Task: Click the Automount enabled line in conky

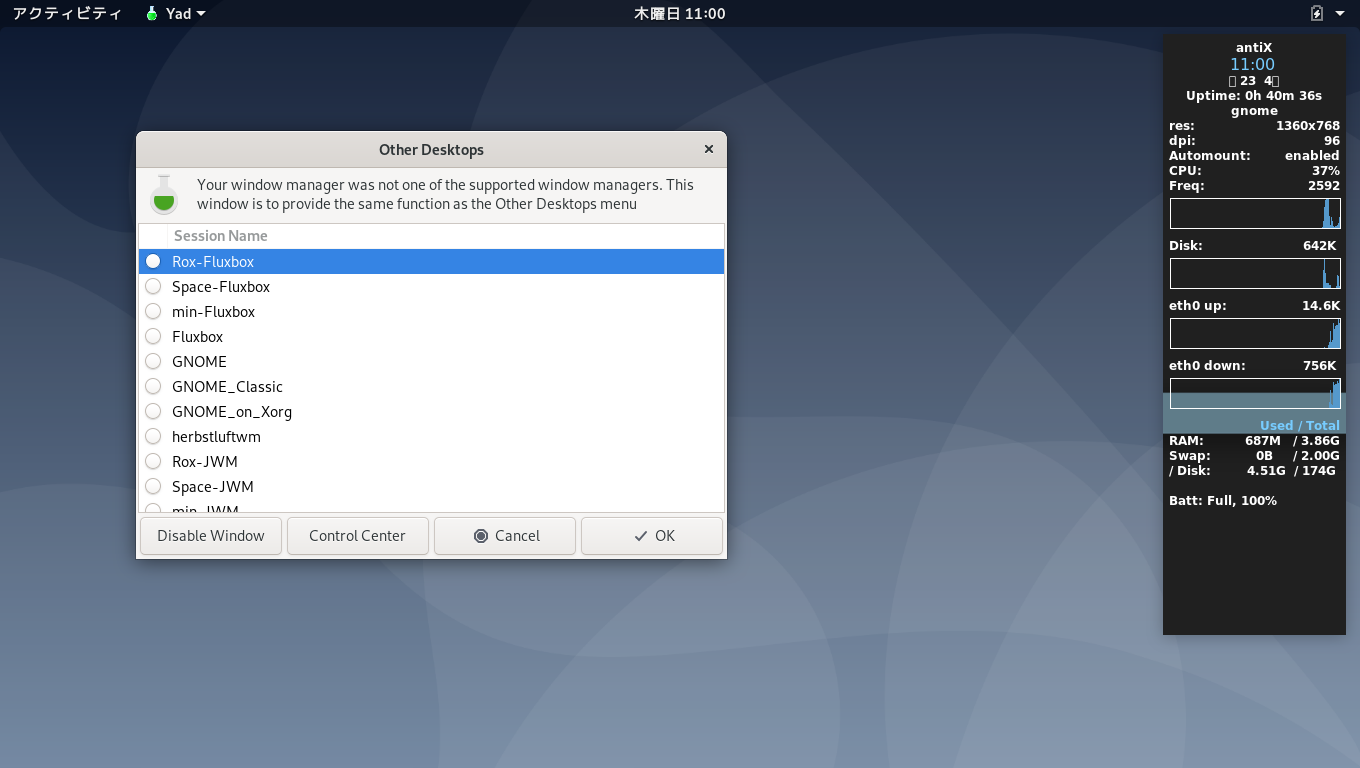Action: [1254, 156]
